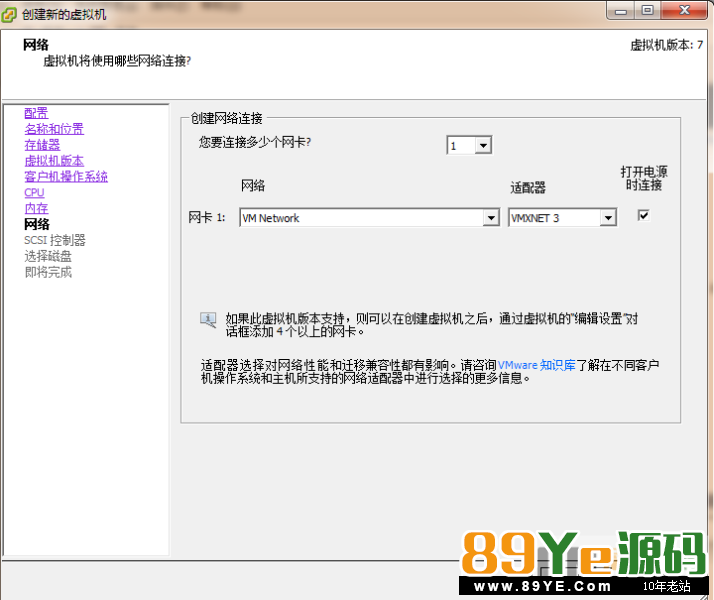
Task: Navigate to the CPU step
Action: pyautogui.click(x=34, y=193)
